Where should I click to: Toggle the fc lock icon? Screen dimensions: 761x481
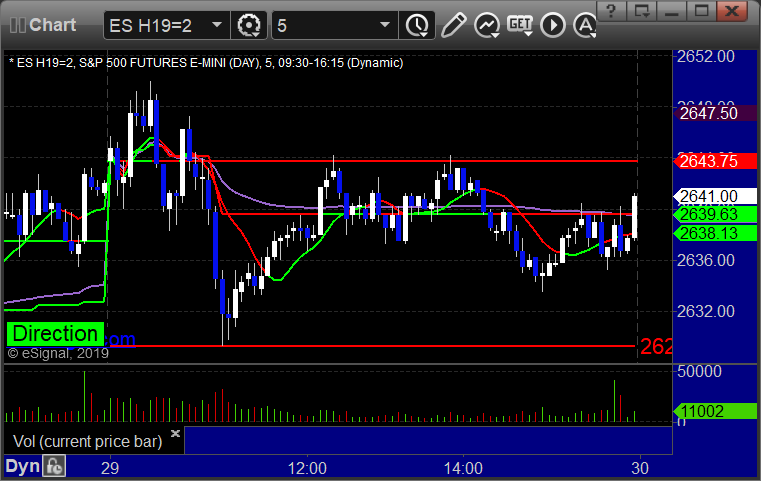click(x=54, y=466)
